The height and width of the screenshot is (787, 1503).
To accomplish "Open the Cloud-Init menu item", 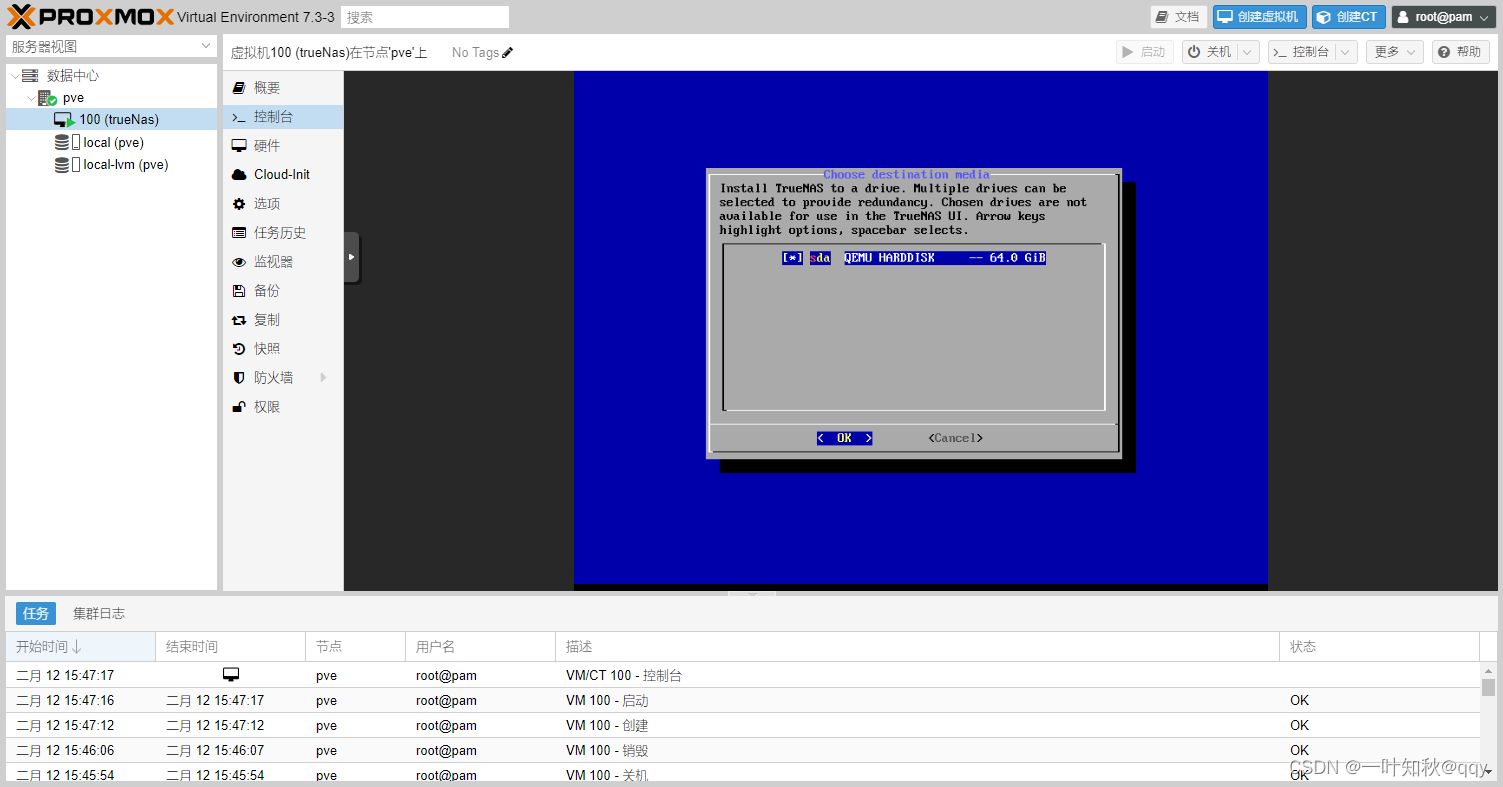I will pyautogui.click(x=283, y=174).
